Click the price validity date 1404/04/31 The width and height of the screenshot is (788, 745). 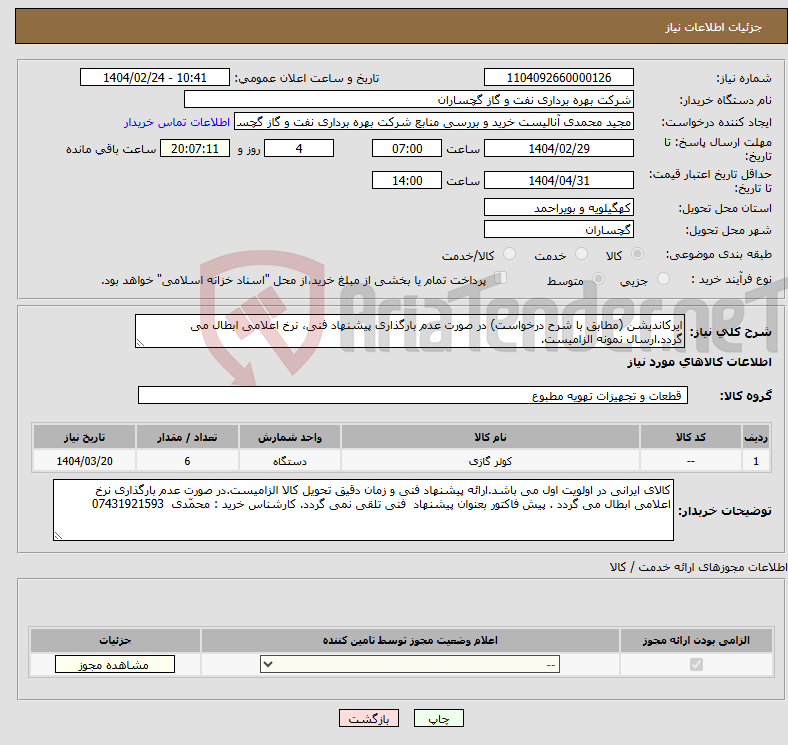tap(558, 180)
